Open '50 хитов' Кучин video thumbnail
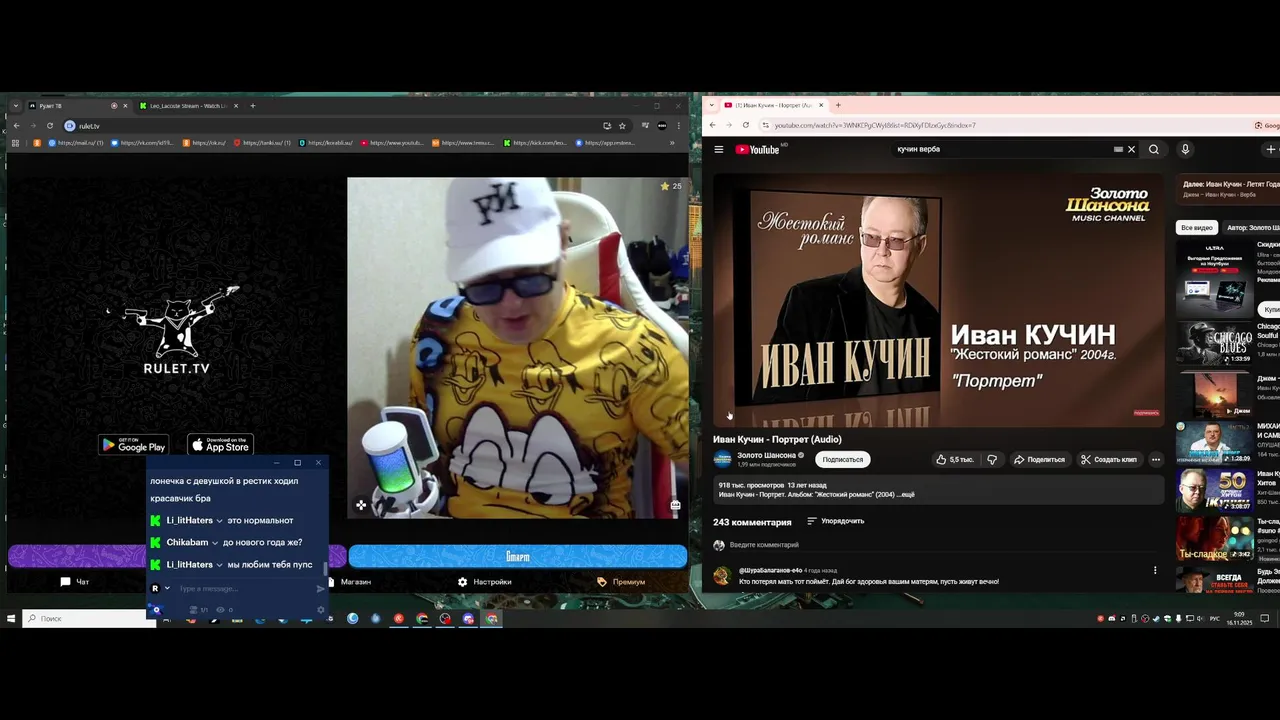This screenshot has width=1280, height=720. pos(1214,489)
